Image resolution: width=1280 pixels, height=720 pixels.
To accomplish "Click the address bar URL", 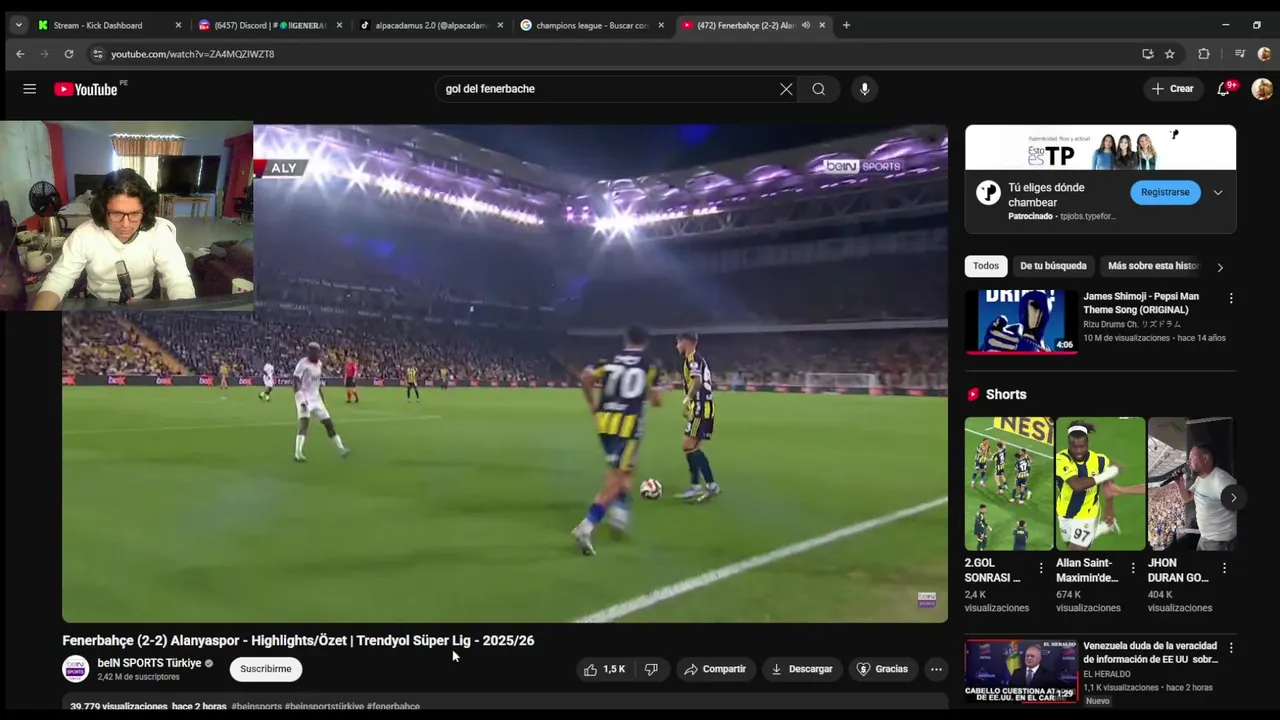I will tap(192, 54).
